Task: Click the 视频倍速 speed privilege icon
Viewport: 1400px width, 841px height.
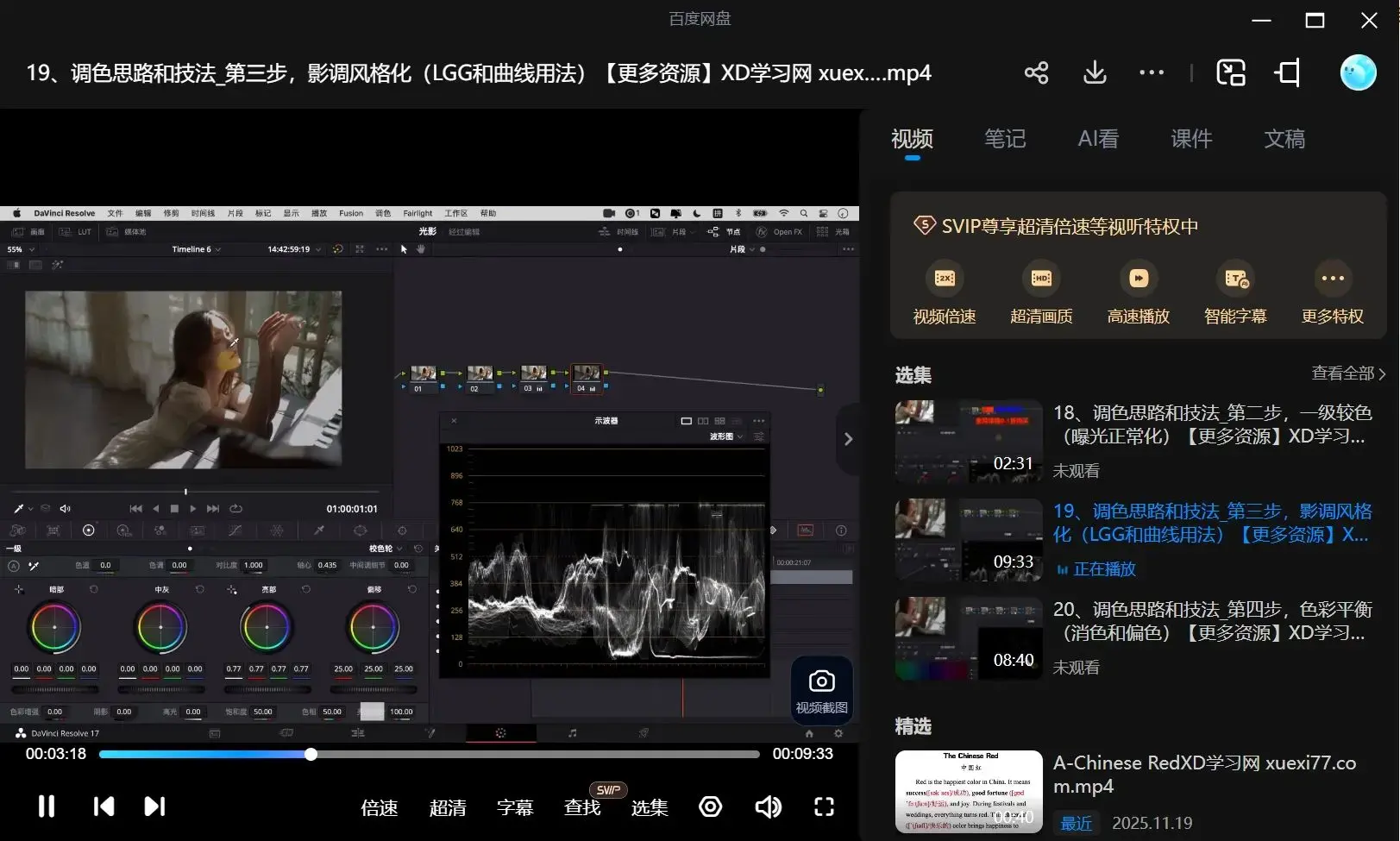Action: click(945, 279)
